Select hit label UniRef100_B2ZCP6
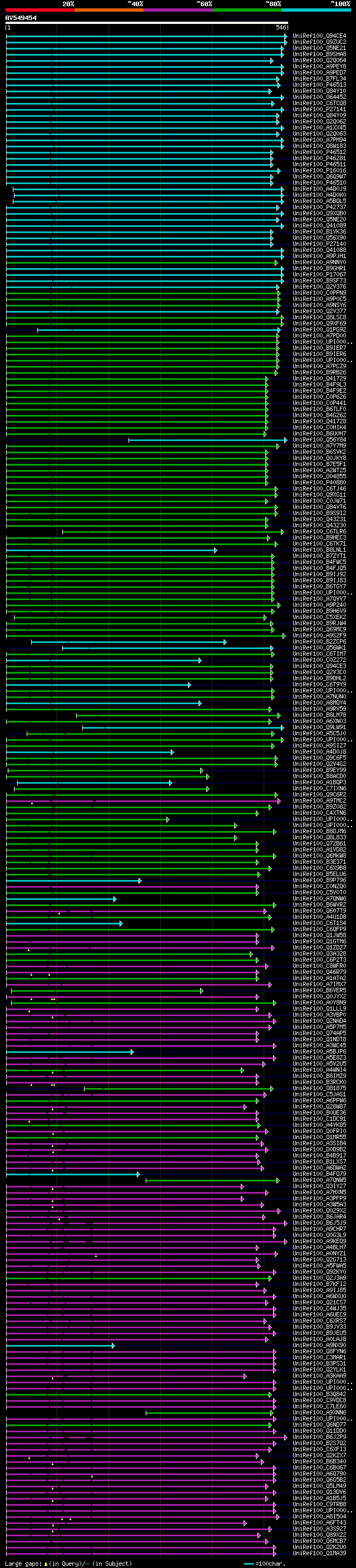This screenshot has width=356, height=1568. 319,641
